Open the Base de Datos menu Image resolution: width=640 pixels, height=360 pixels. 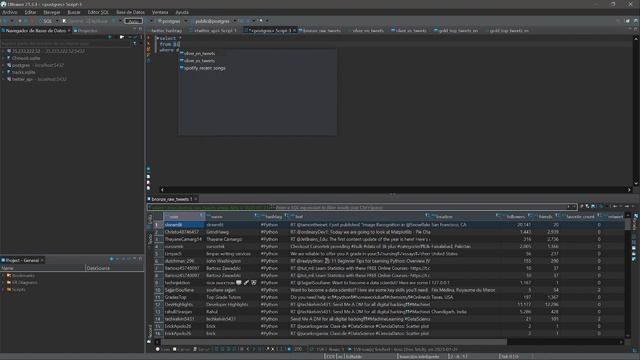coord(130,12)
